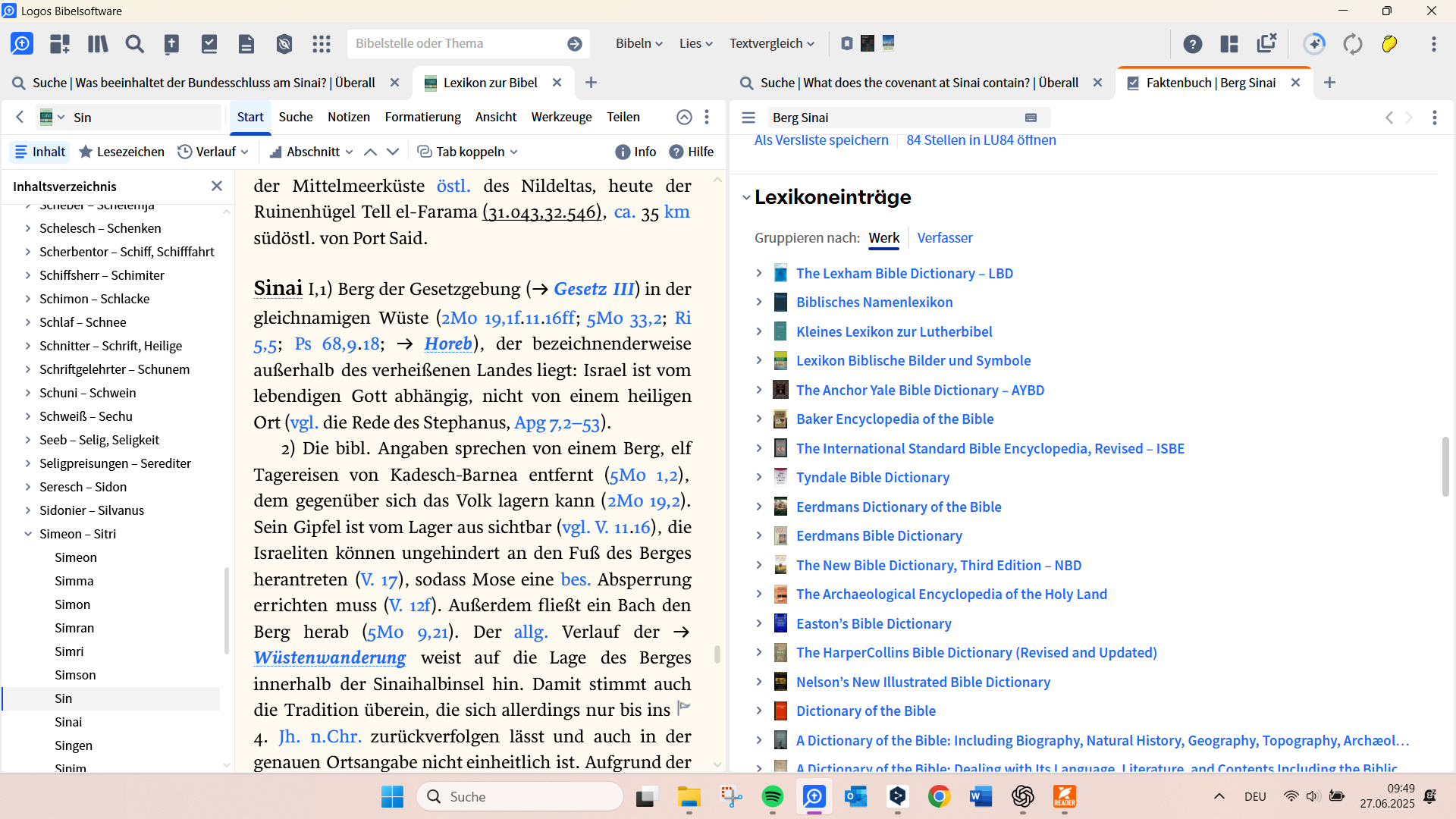Toggle the Inhalt contents panel button
The image size is (1456, 819).
point(40,152)
